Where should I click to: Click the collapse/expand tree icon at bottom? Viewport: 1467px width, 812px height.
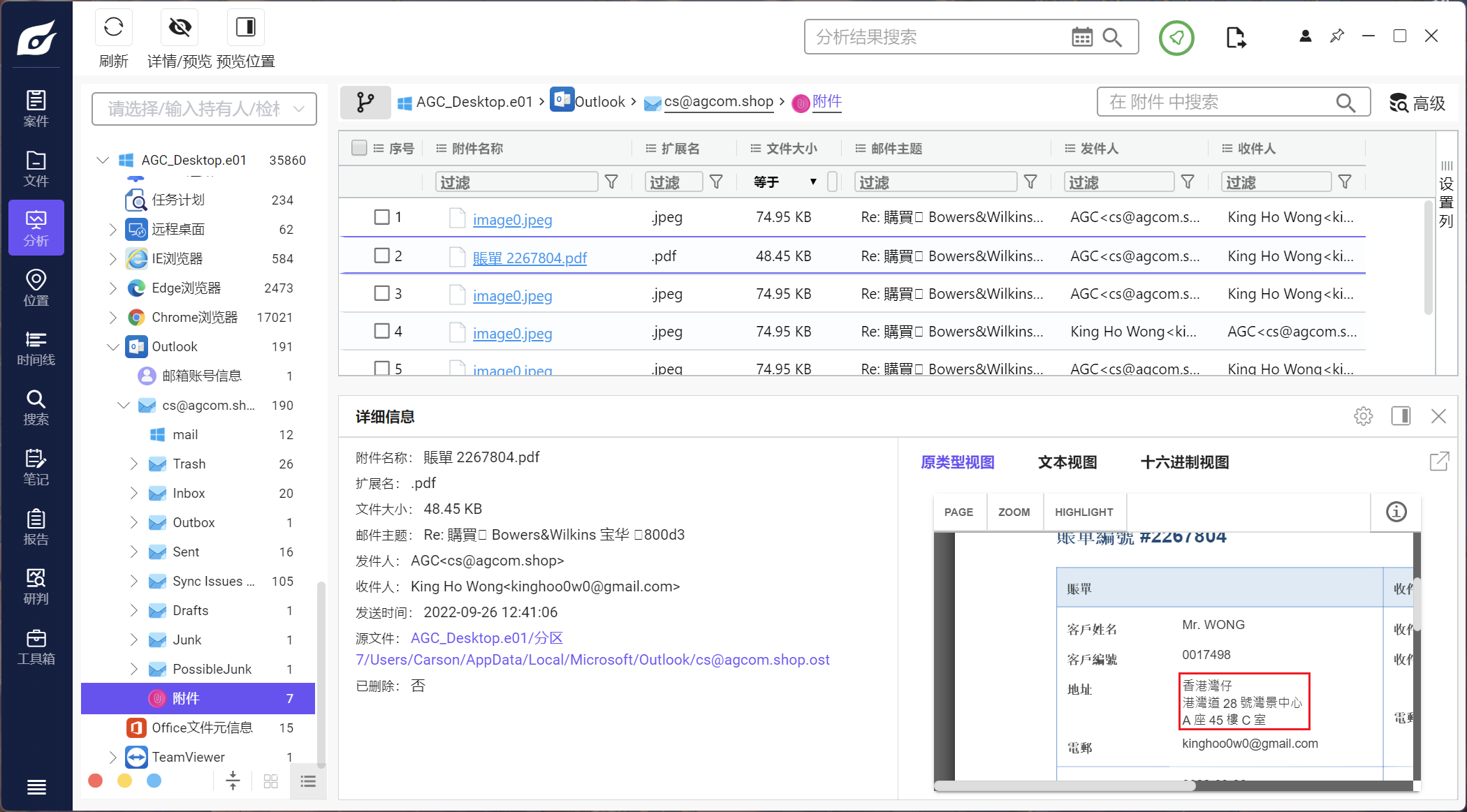233,781
